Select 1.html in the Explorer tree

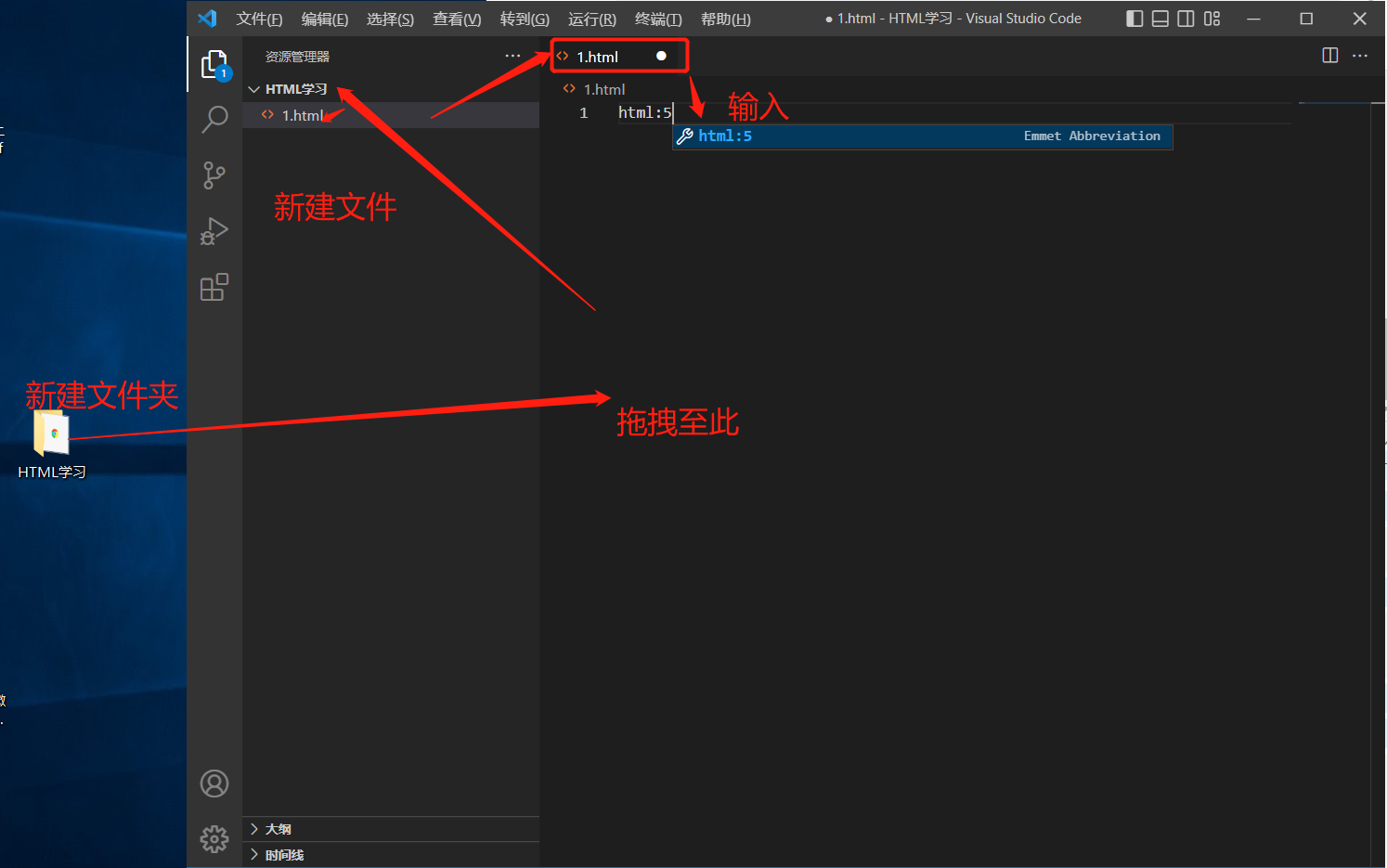[391, 115]
